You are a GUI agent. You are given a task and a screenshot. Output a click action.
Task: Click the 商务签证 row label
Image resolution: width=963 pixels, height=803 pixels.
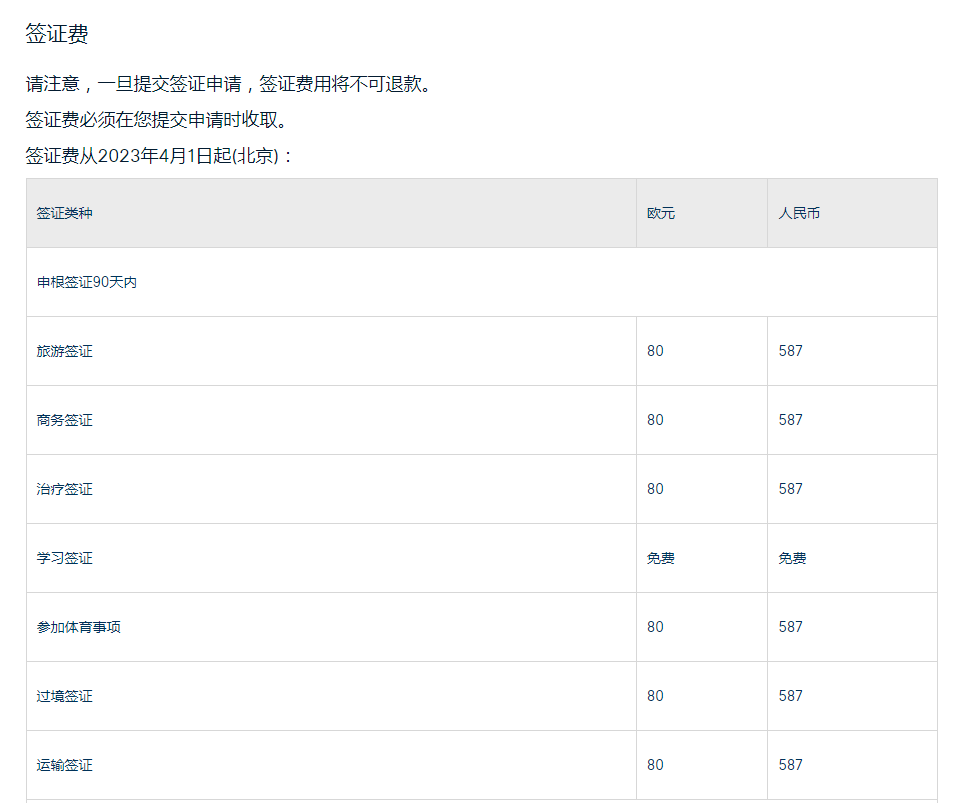(64, 420)
